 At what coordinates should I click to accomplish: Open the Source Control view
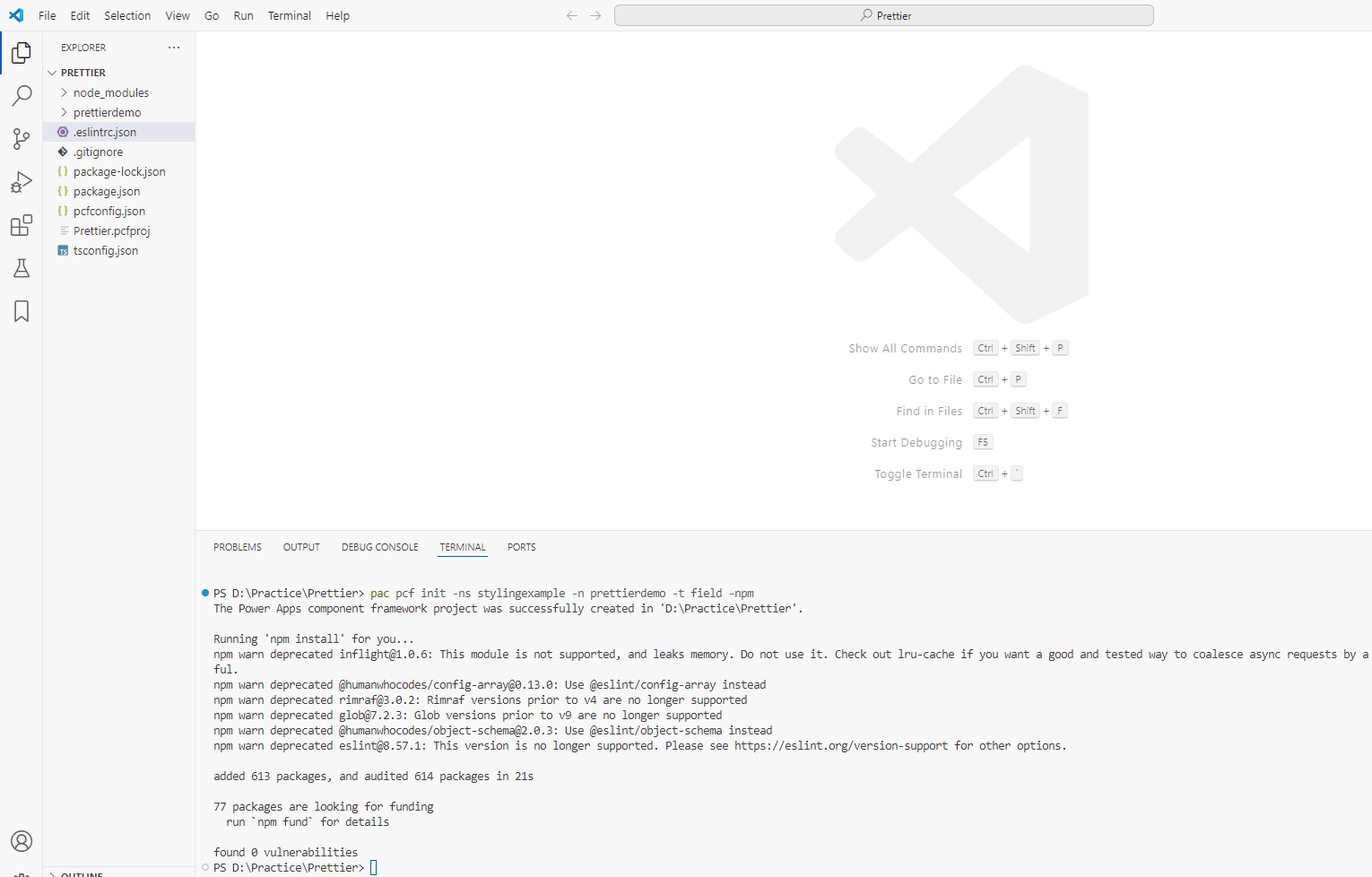click(22, 139)
